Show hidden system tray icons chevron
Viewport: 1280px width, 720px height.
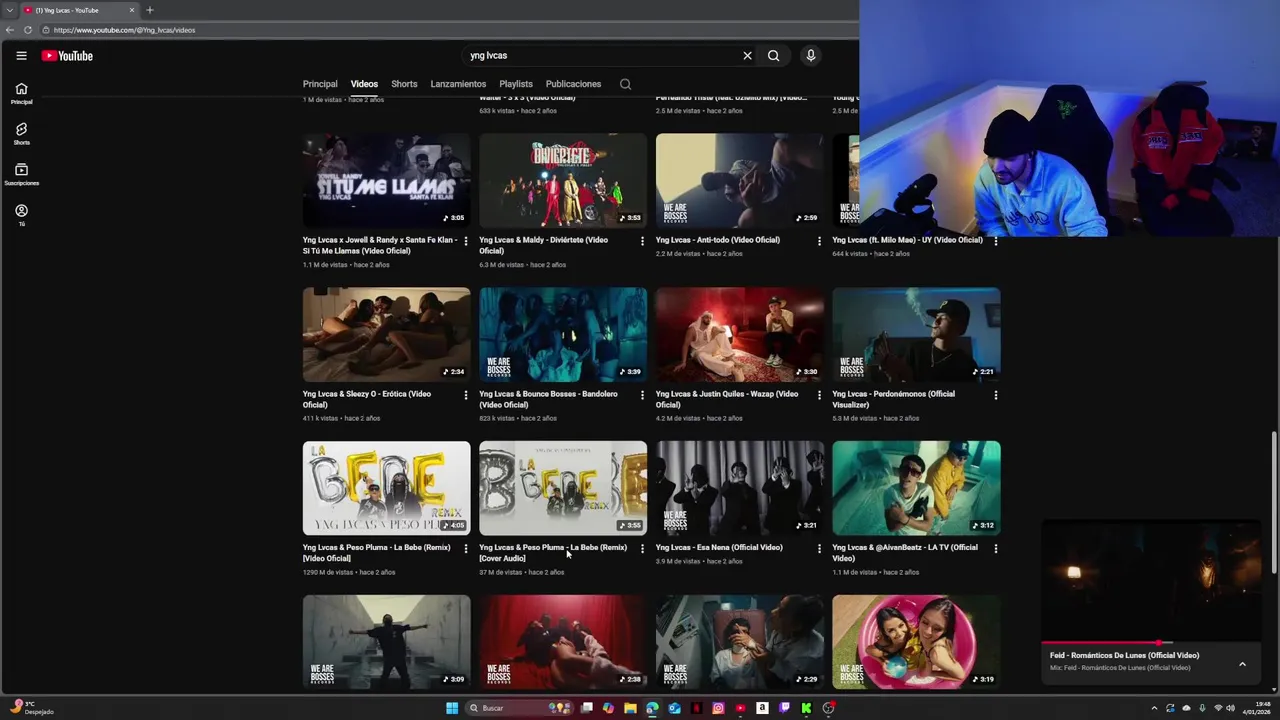(1154, 708)
